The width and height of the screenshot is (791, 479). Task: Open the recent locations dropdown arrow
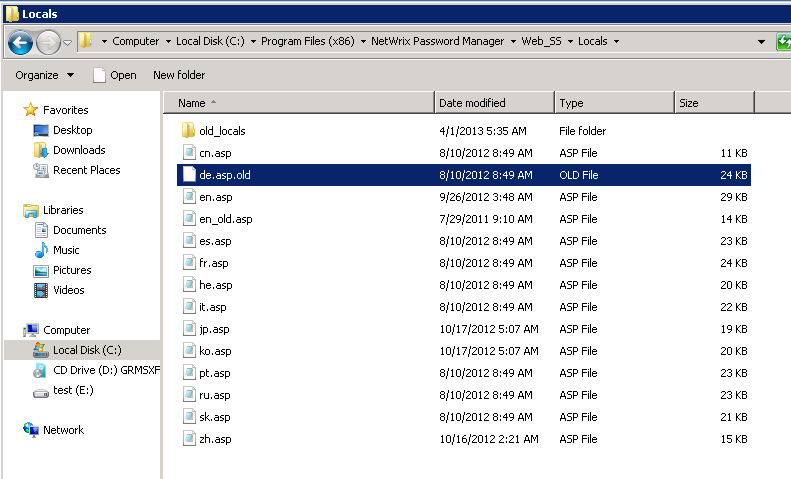[x=68, y=42]
